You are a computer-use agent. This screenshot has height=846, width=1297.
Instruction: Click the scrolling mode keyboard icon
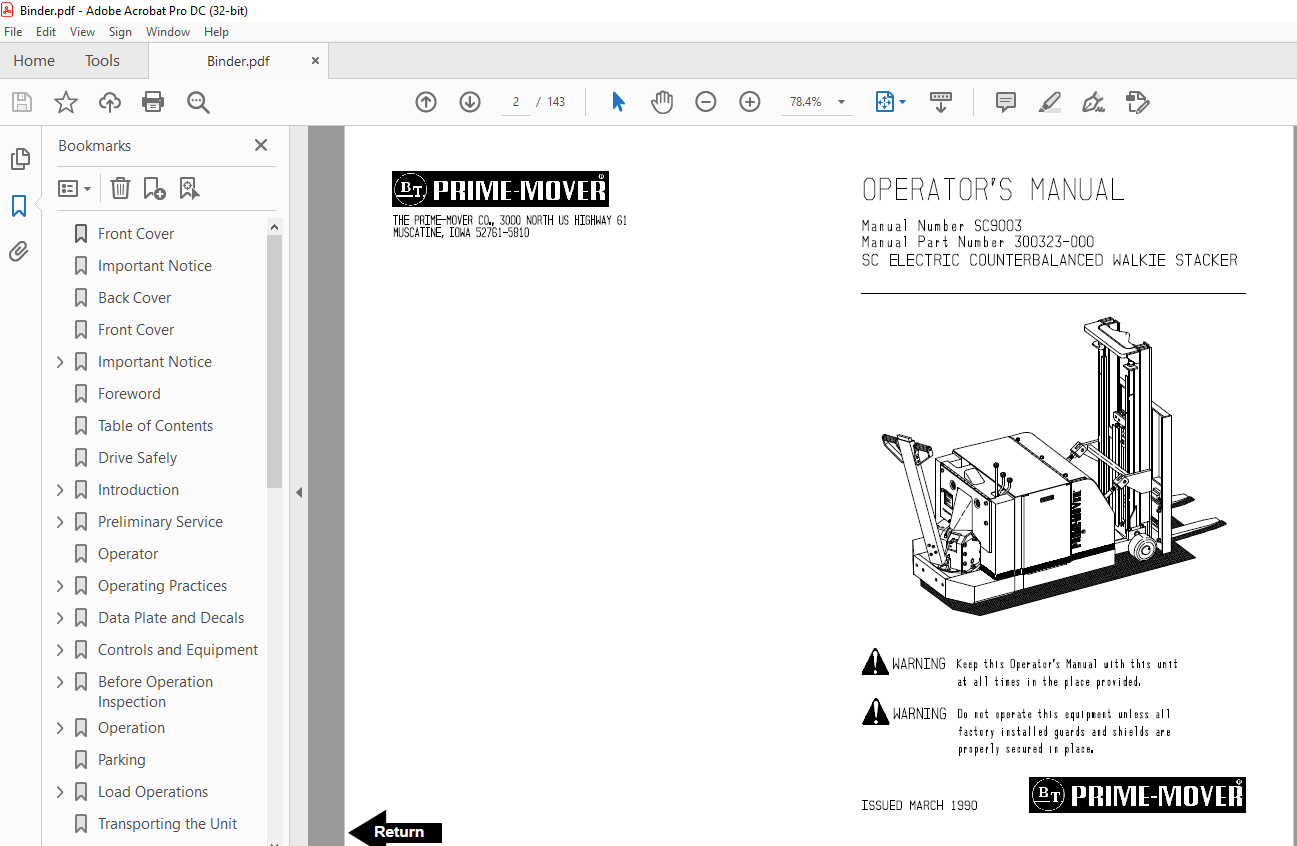tap(941, 102)
